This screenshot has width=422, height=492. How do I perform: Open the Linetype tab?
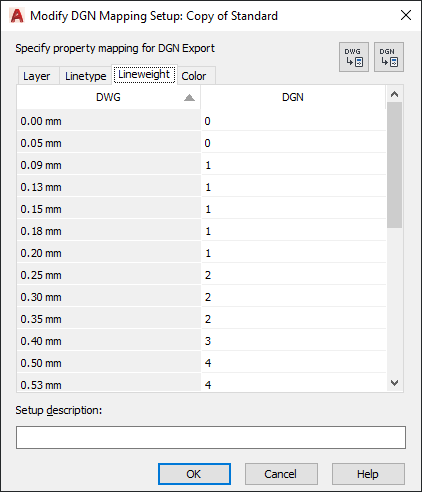tap(86, 76)
